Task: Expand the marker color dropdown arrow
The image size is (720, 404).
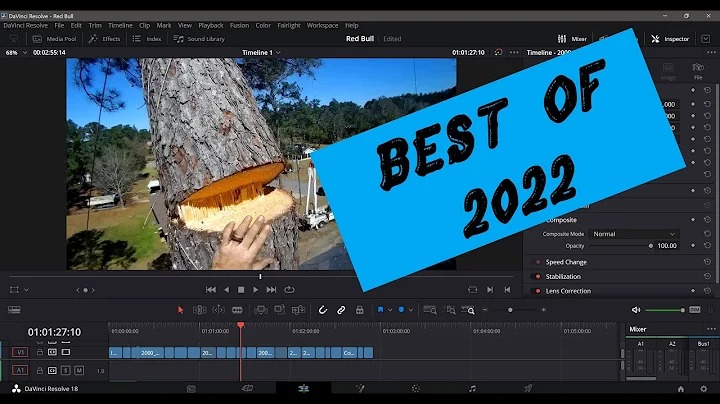Action: point(411,310)
